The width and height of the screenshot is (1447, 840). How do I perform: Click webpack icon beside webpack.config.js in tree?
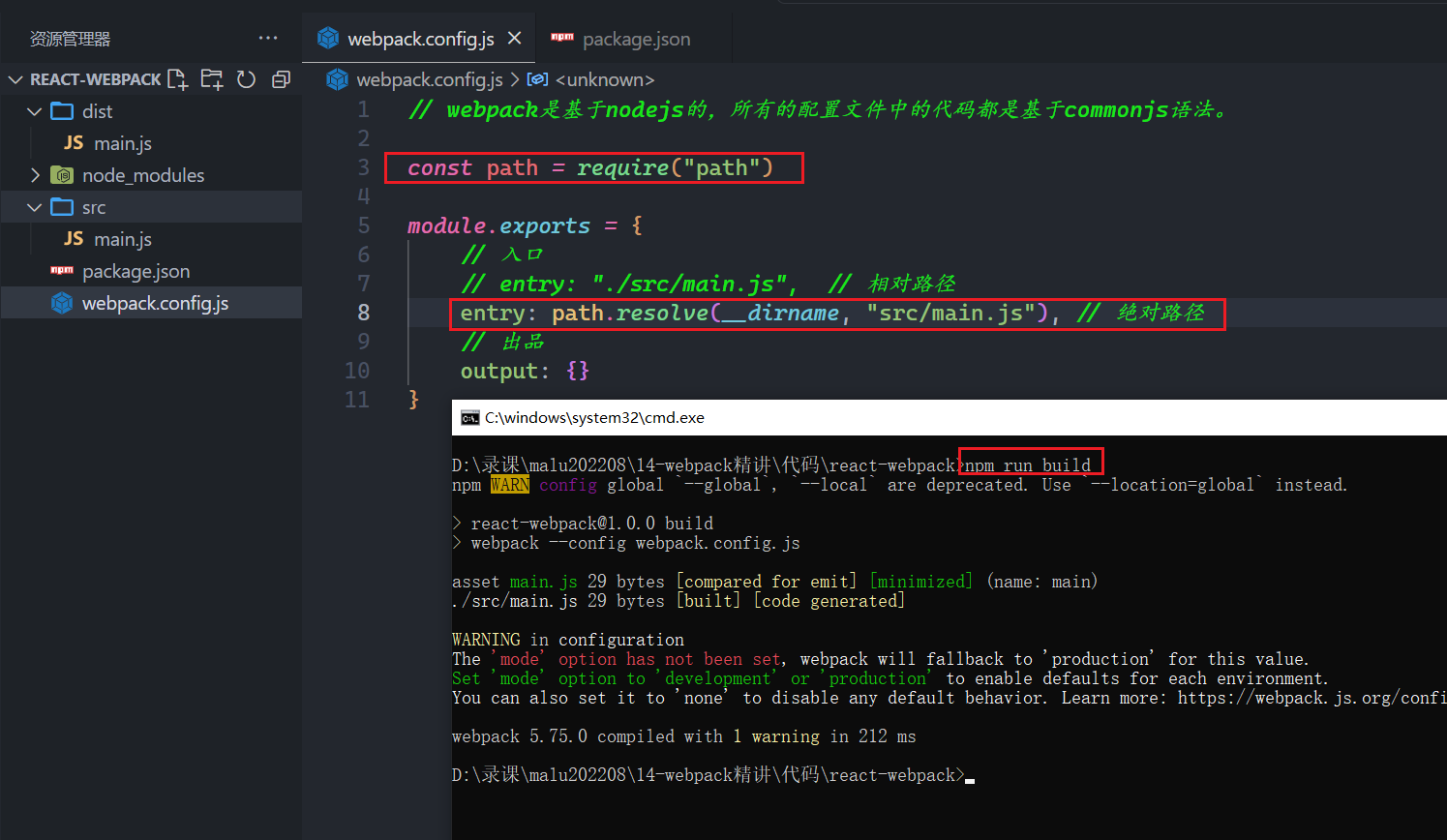tap(62, 303)
